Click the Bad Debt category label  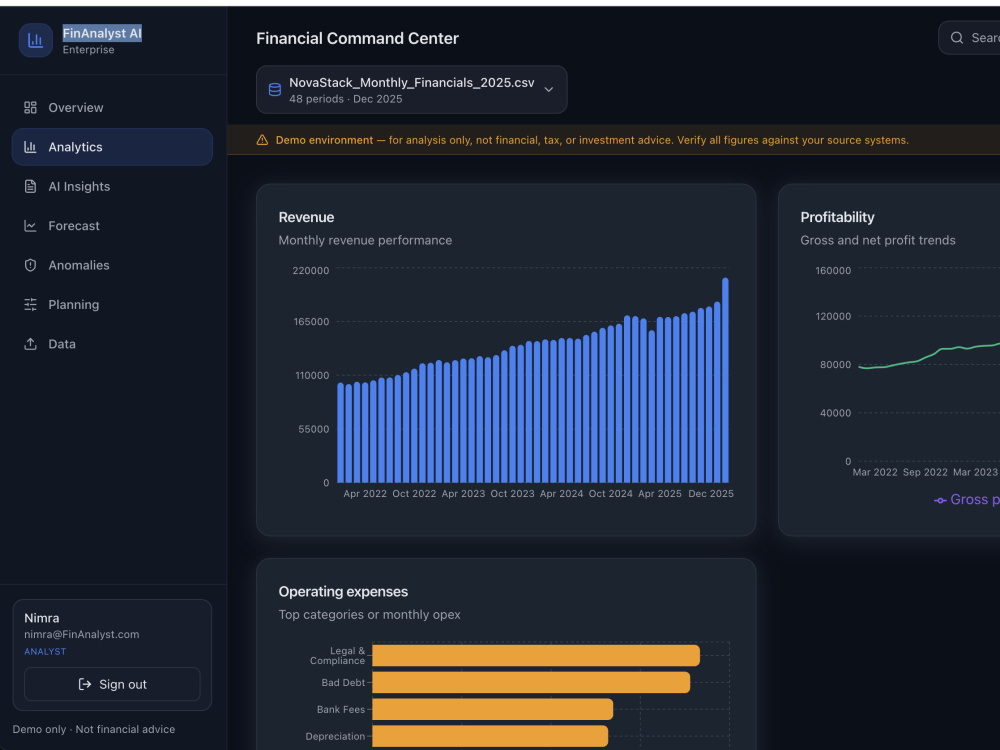[x=343, y=682]
